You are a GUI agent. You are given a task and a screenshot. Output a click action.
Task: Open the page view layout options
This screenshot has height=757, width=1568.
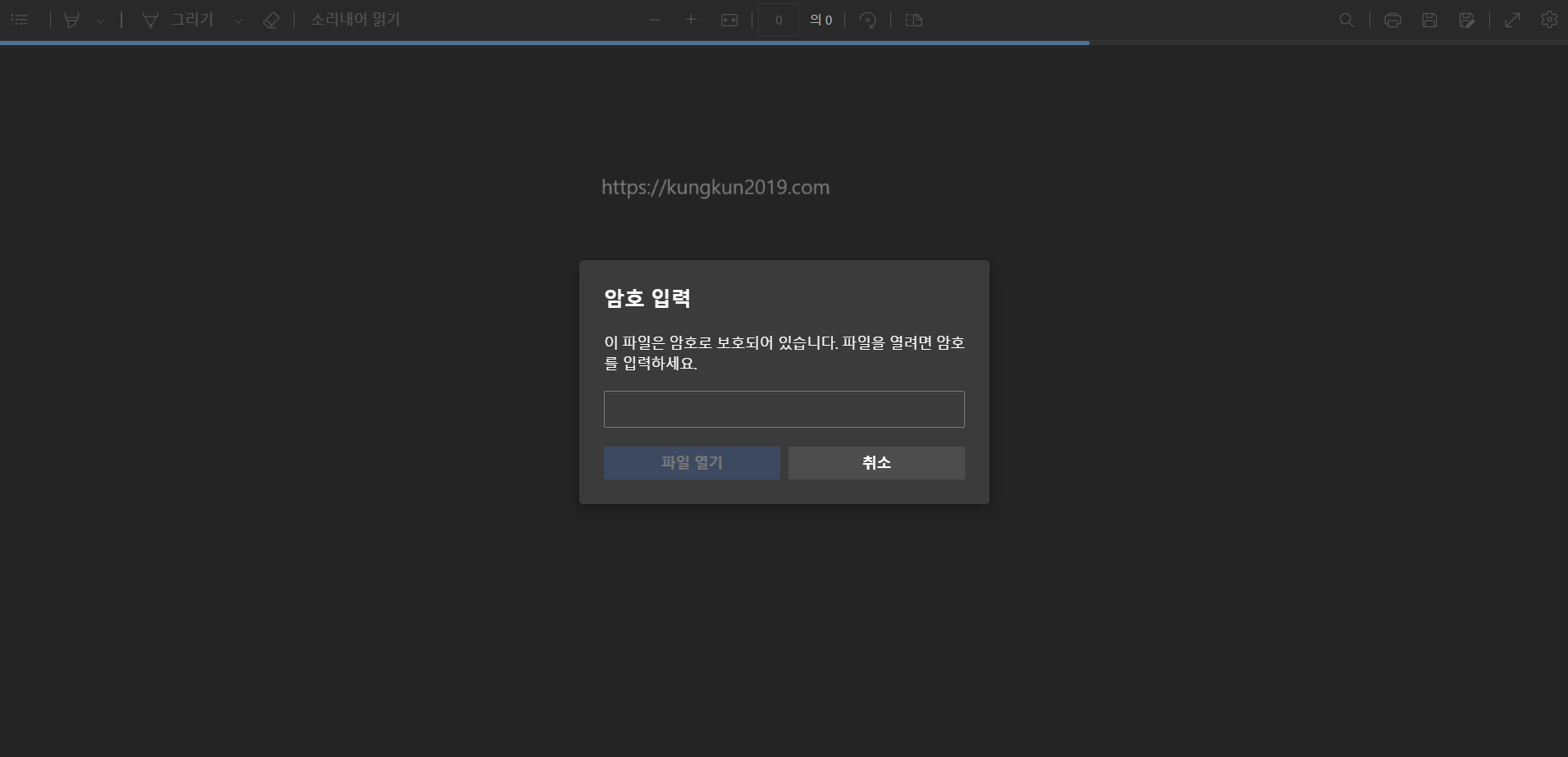tap(913, 20)
